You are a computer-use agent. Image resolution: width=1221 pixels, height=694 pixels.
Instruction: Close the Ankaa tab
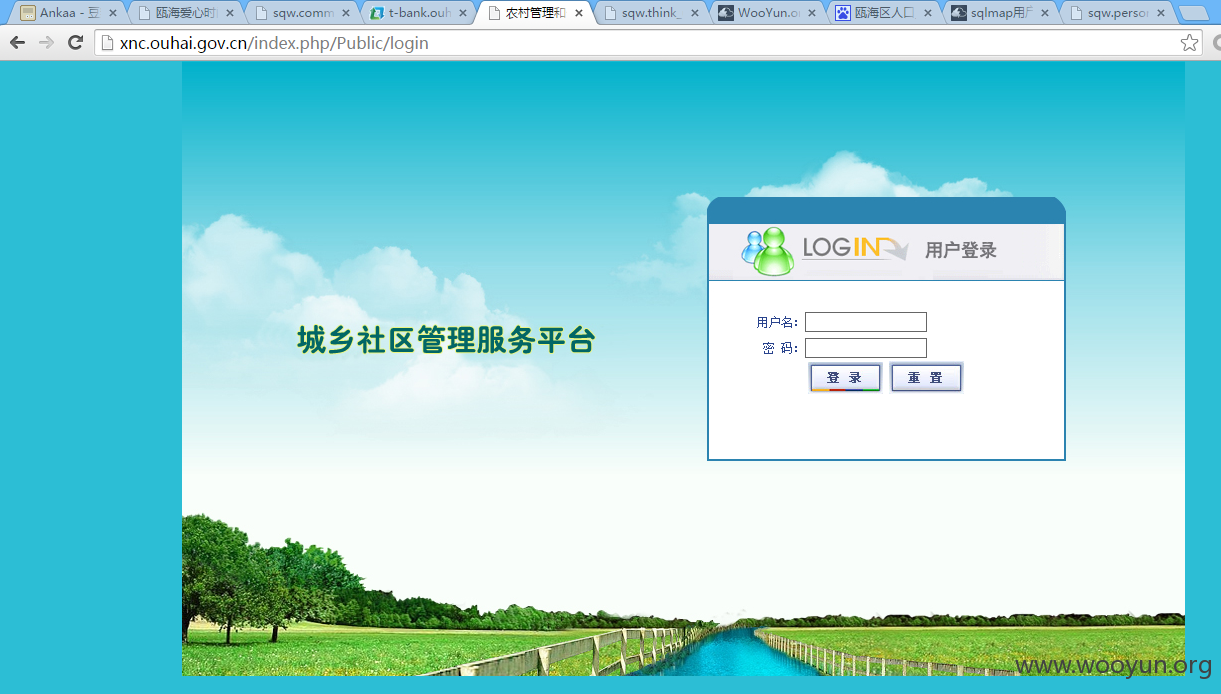(x=112, y=13)
